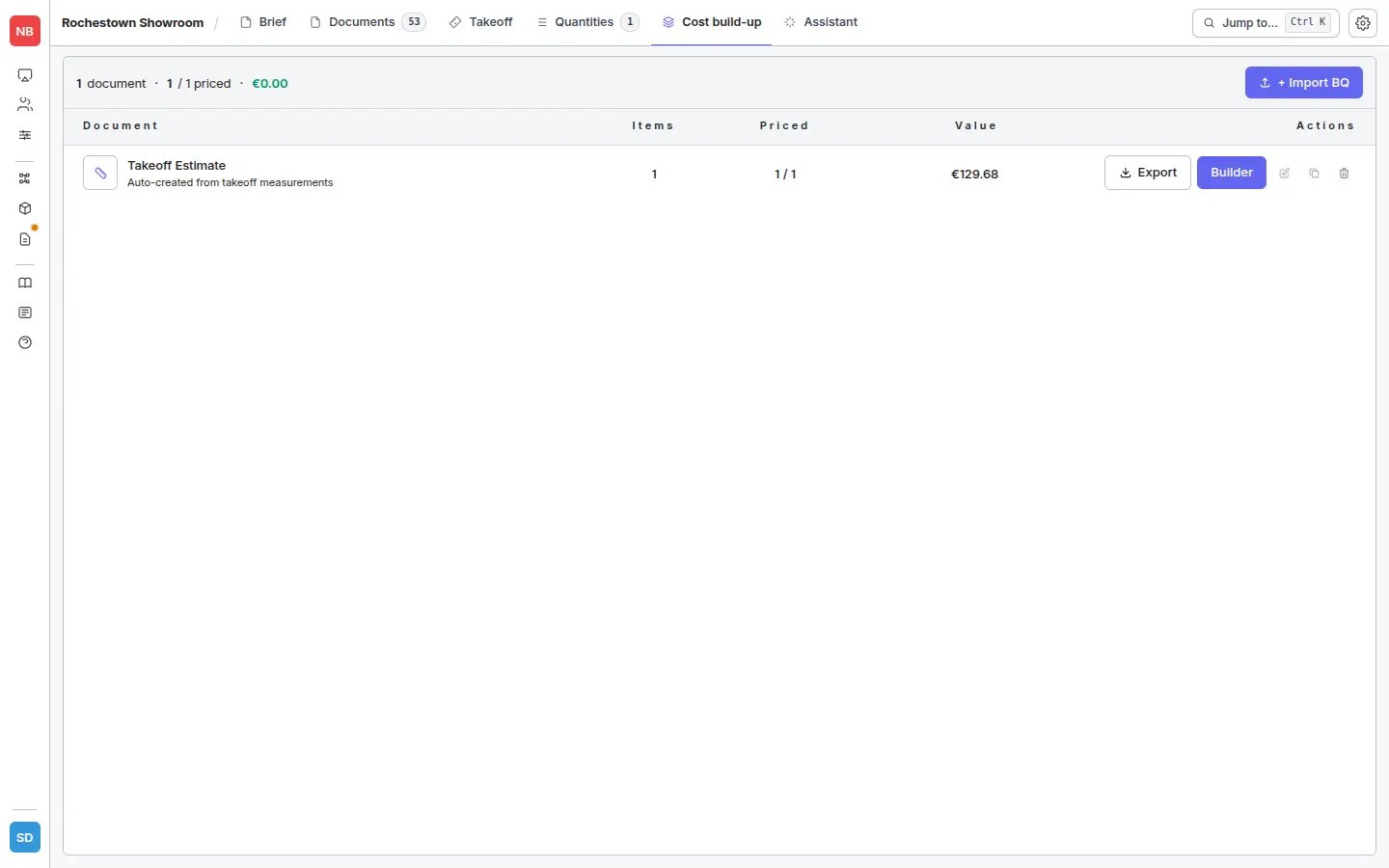The image size is (1389, 868).
Task: Duplicate the Takeoff Estimate document
Action: click(x=1314, y=174)
